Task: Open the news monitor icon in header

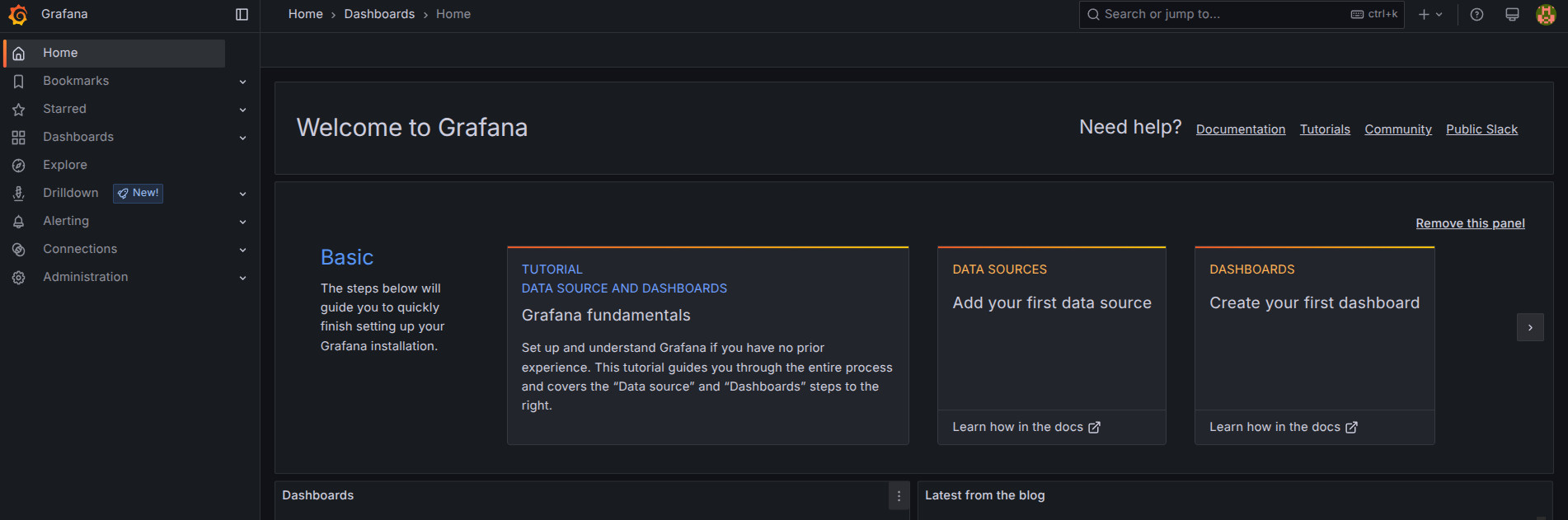Action: click(1512, 15)
